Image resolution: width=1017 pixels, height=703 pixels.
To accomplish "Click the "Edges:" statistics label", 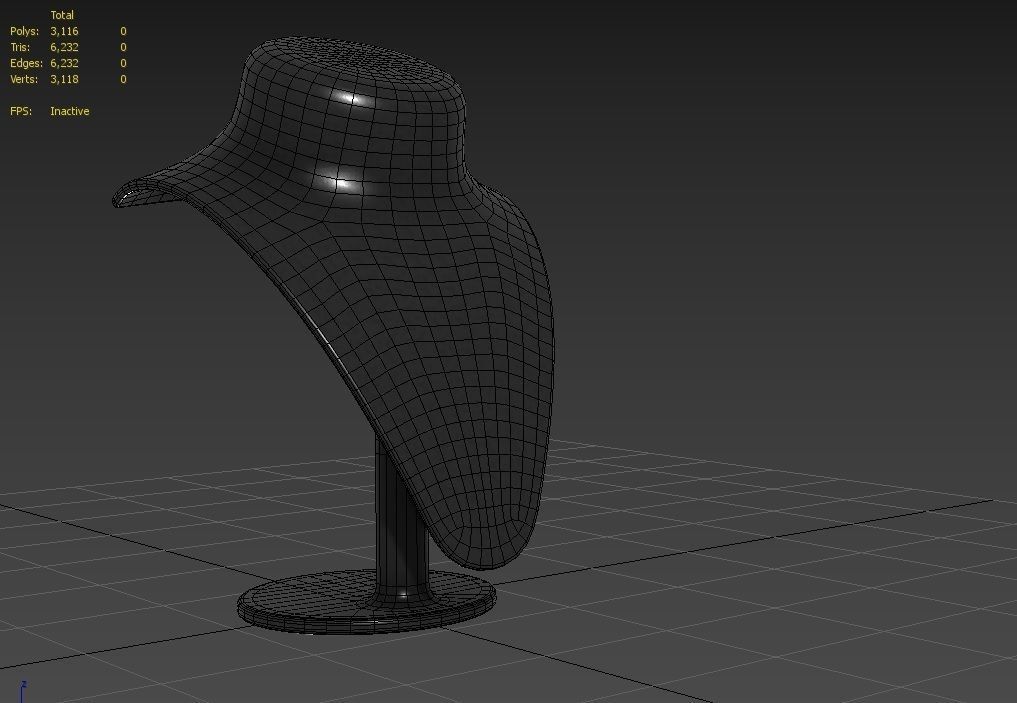I will [27, 63].
